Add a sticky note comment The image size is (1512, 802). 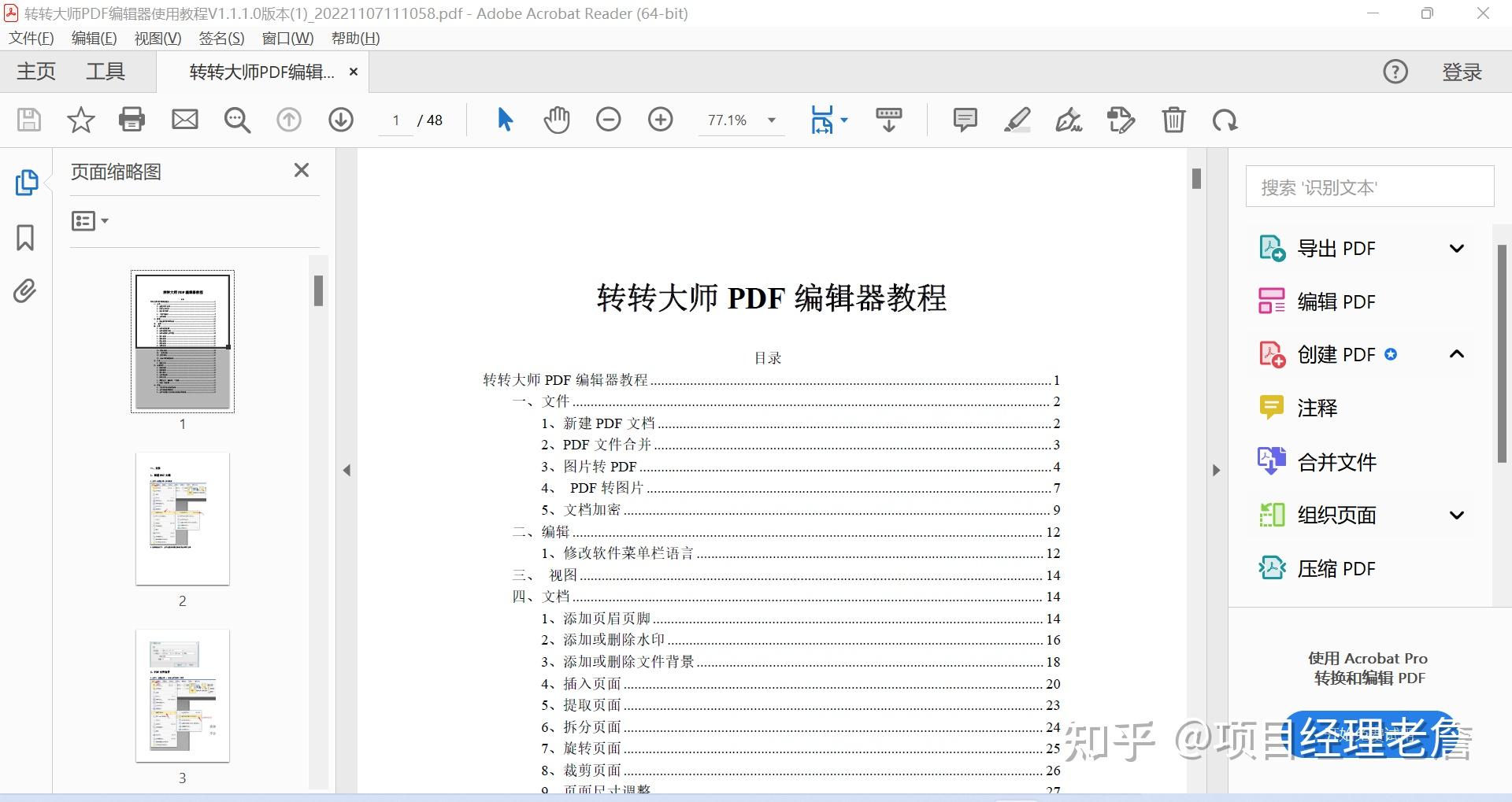[965, 120]
